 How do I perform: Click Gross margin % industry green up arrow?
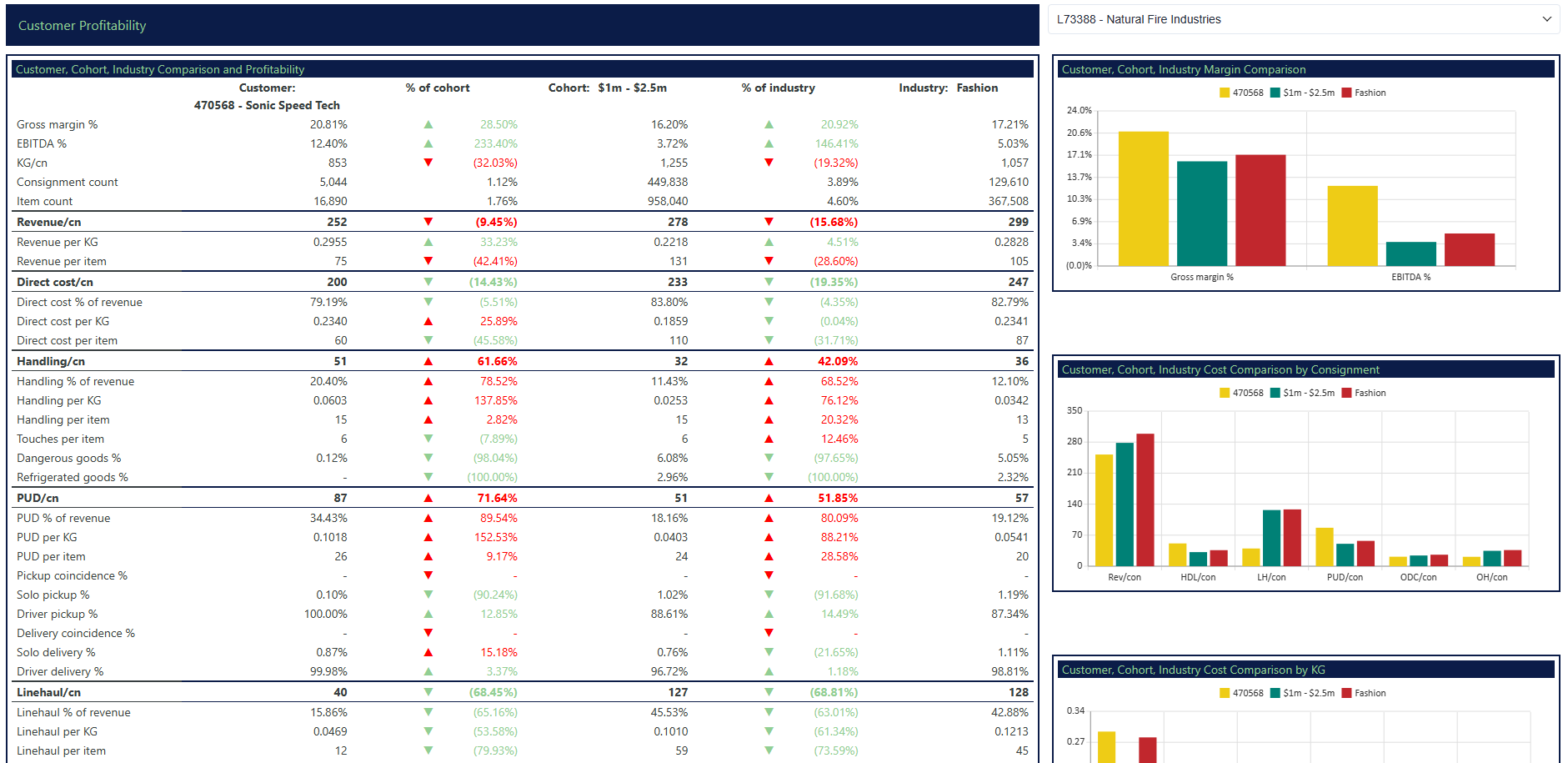[x=769, y=124]
